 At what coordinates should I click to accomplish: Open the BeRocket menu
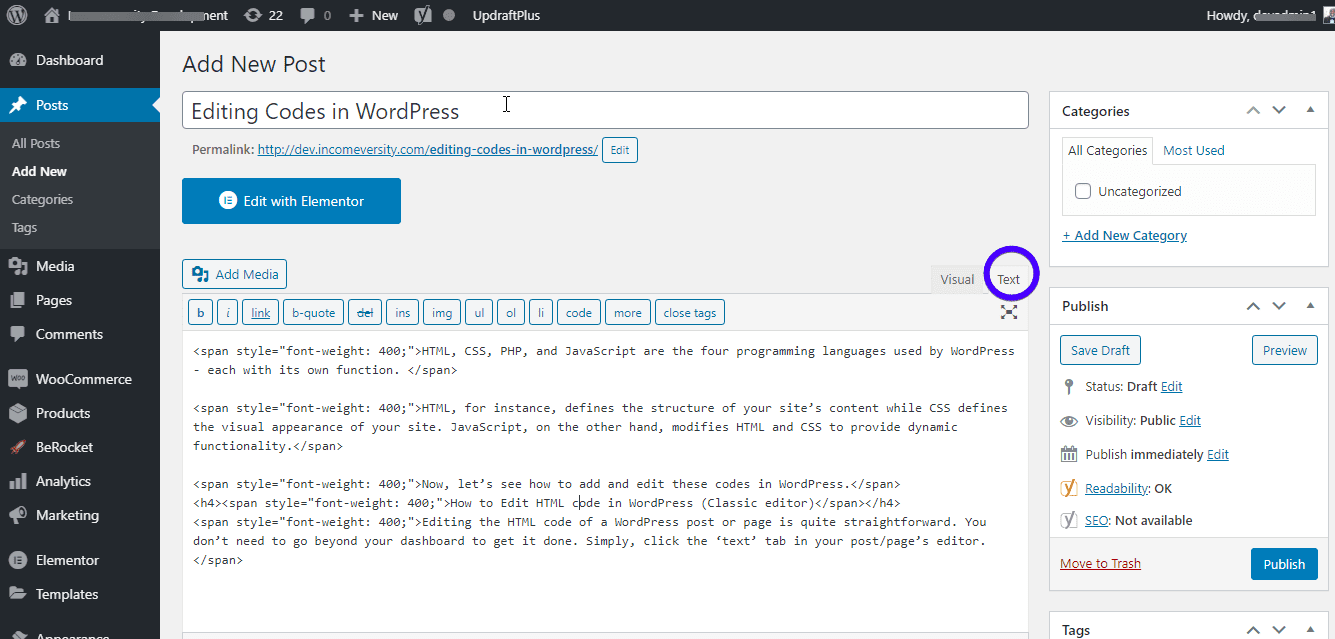[x=80, y=447]
